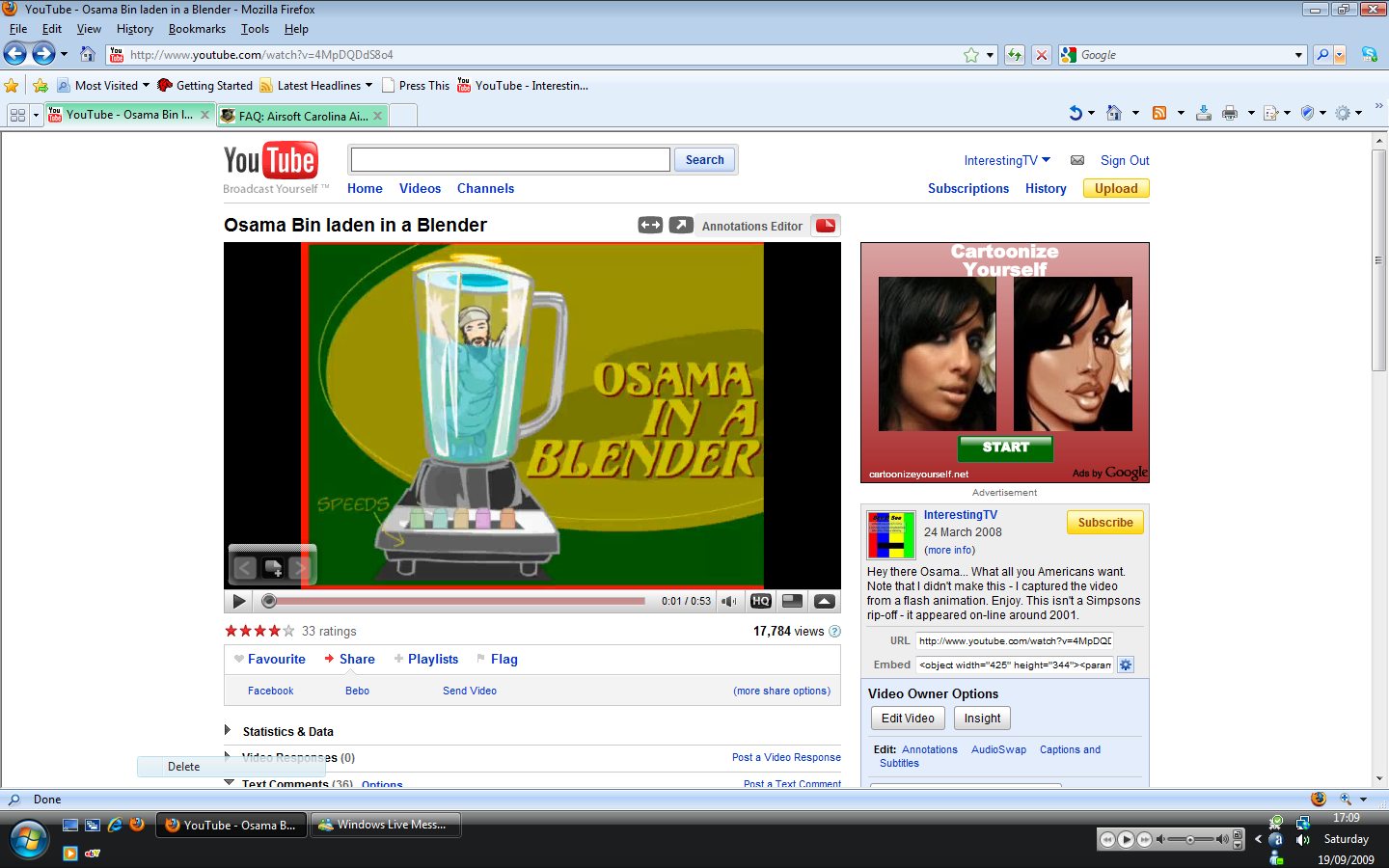This screenshot has height=868, width=1389.
Task: Open the Bookmarks menu
Action: [197, 29]
